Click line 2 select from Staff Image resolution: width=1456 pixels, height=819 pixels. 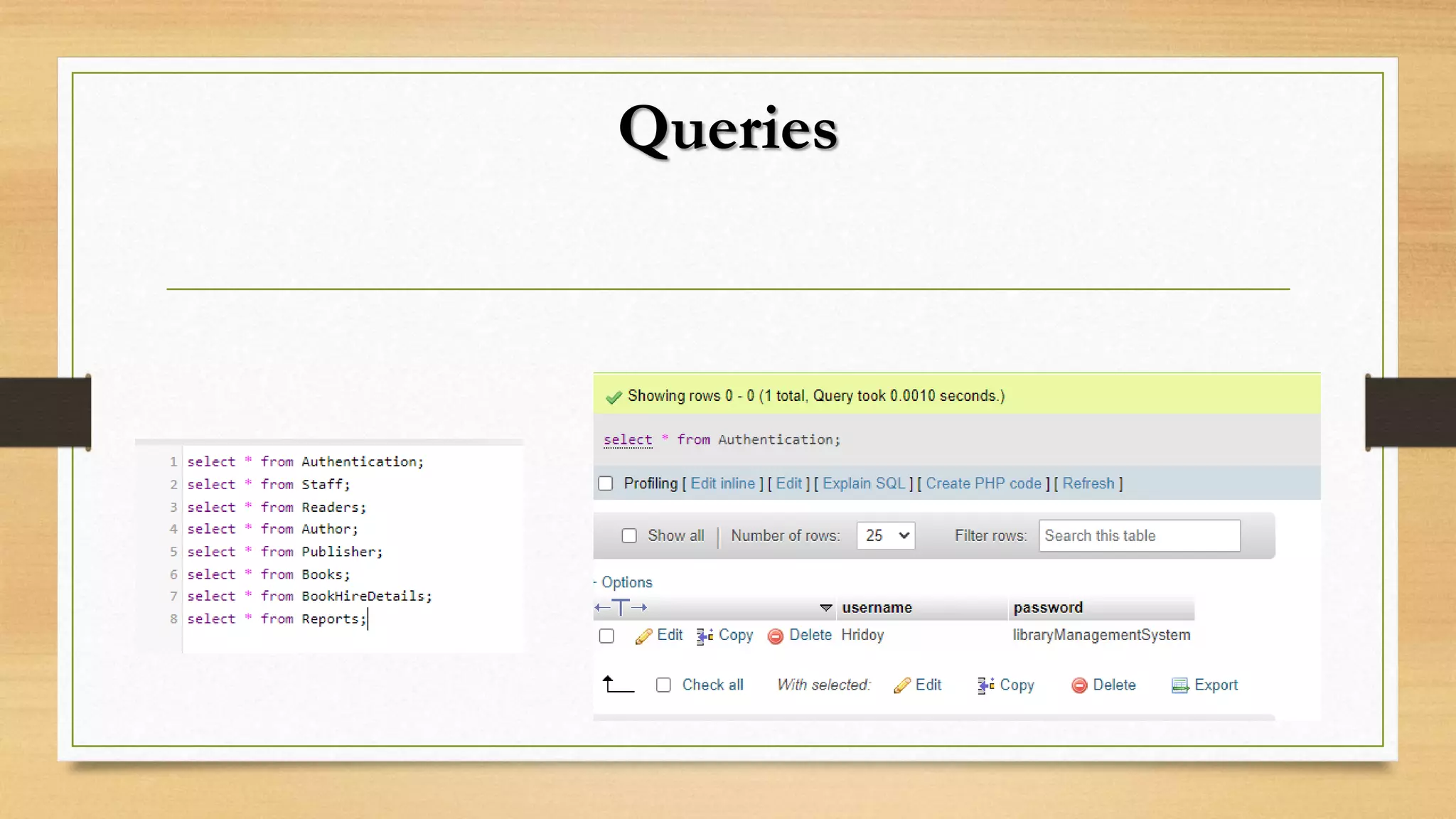coord(269,485)
